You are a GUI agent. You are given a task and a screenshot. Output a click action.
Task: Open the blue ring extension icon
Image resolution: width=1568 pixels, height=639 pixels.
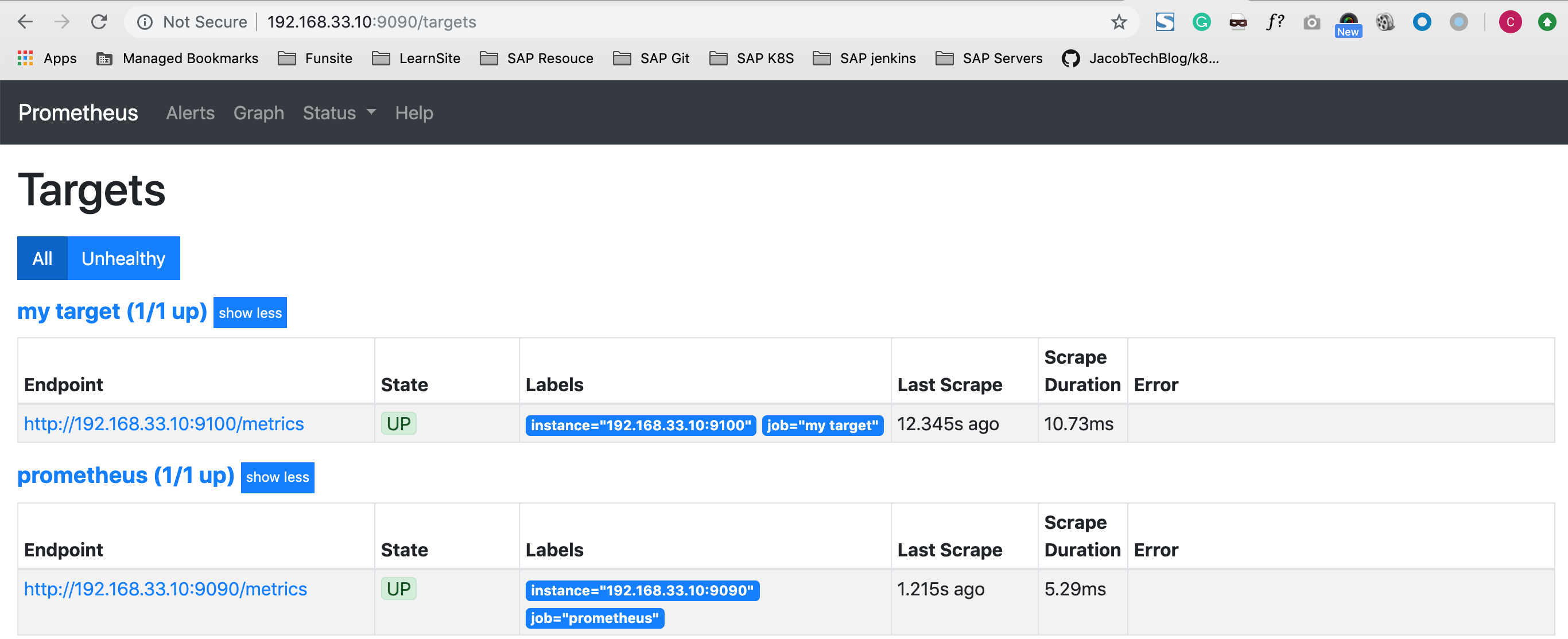1422,22
